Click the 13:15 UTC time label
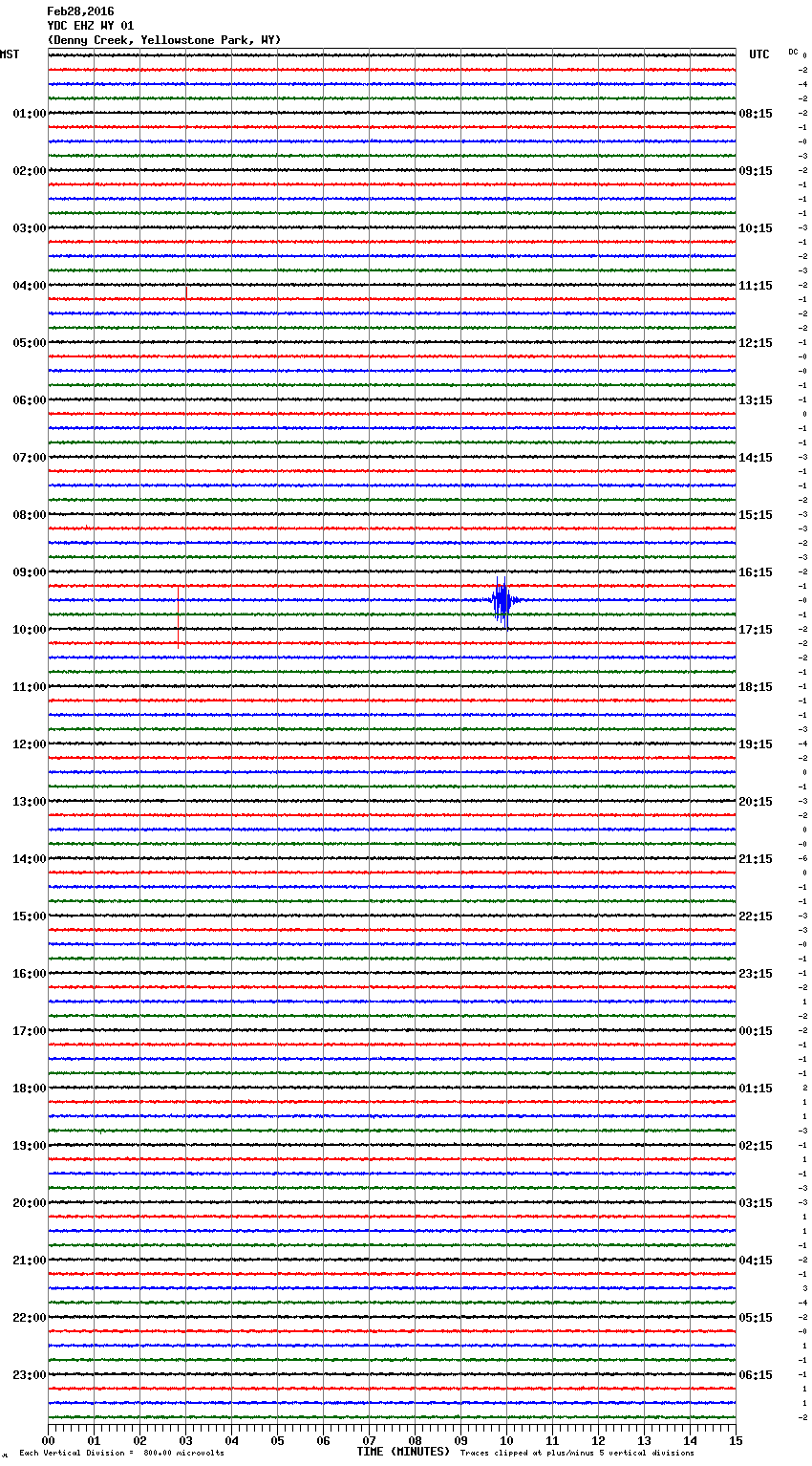 pos(756,400)
